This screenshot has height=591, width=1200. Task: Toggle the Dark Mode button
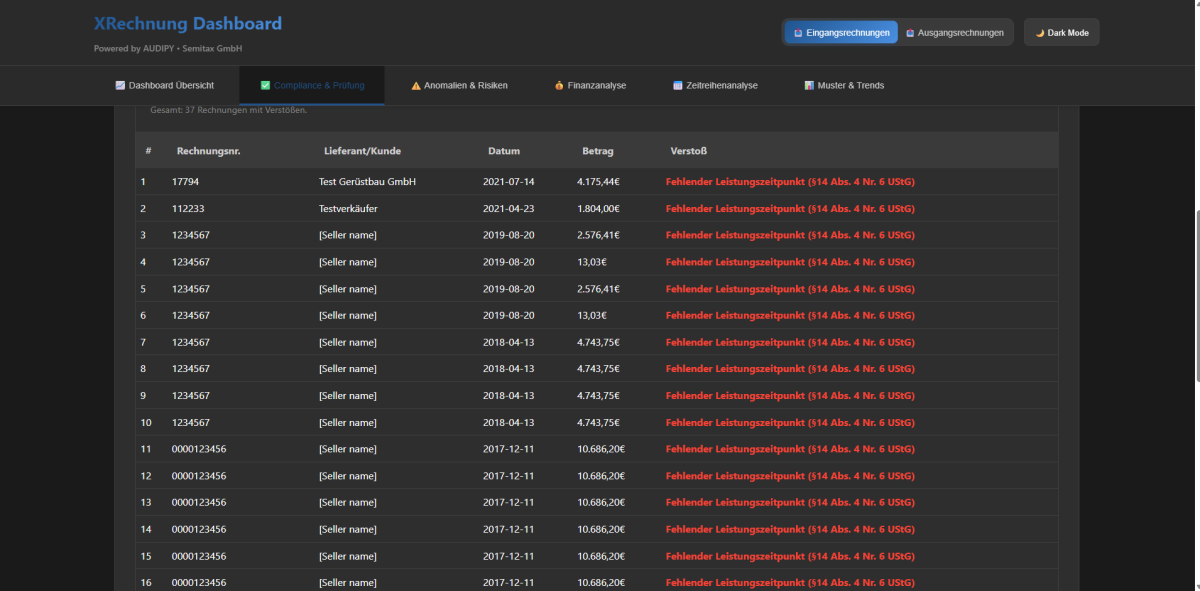[1061, 33]
